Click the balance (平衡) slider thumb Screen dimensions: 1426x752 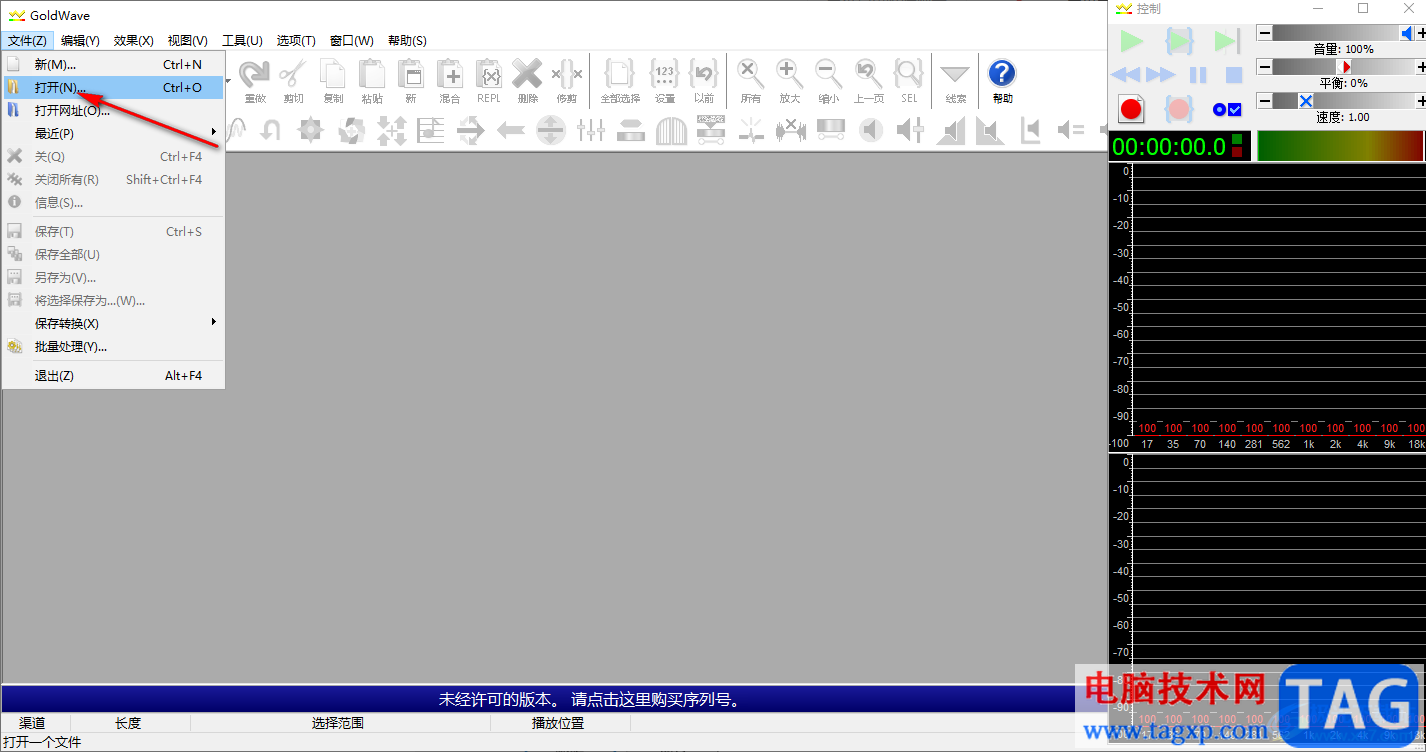(1346, 67)
